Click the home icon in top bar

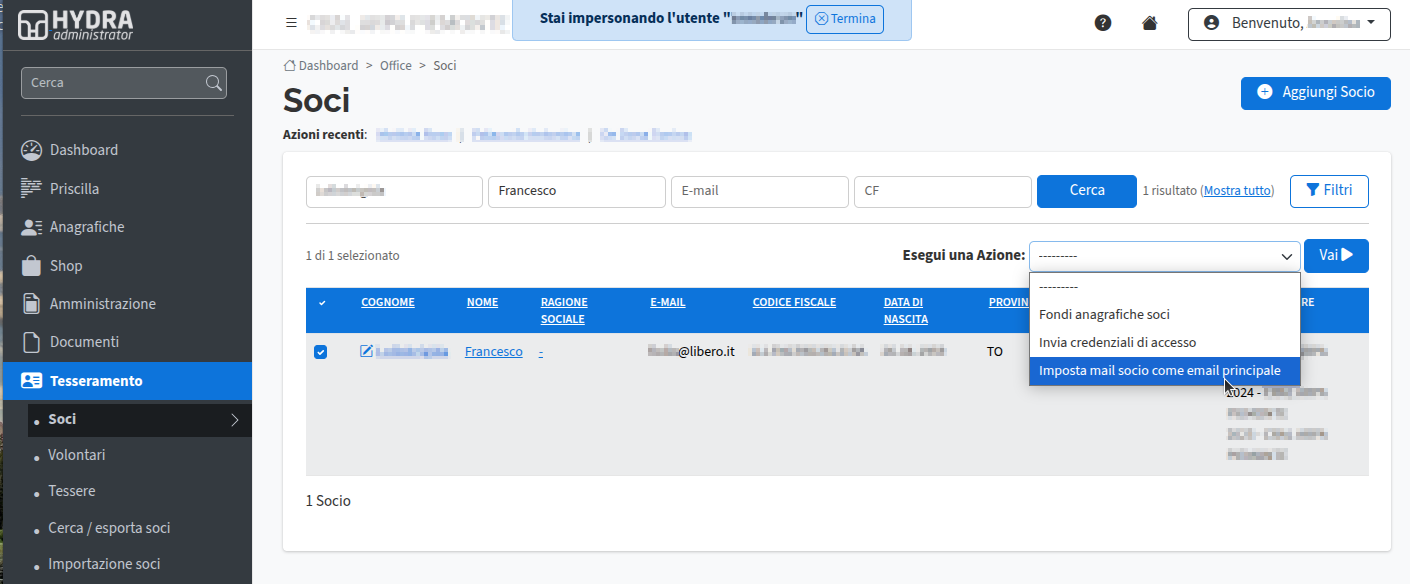click(x=1149, y=23)
